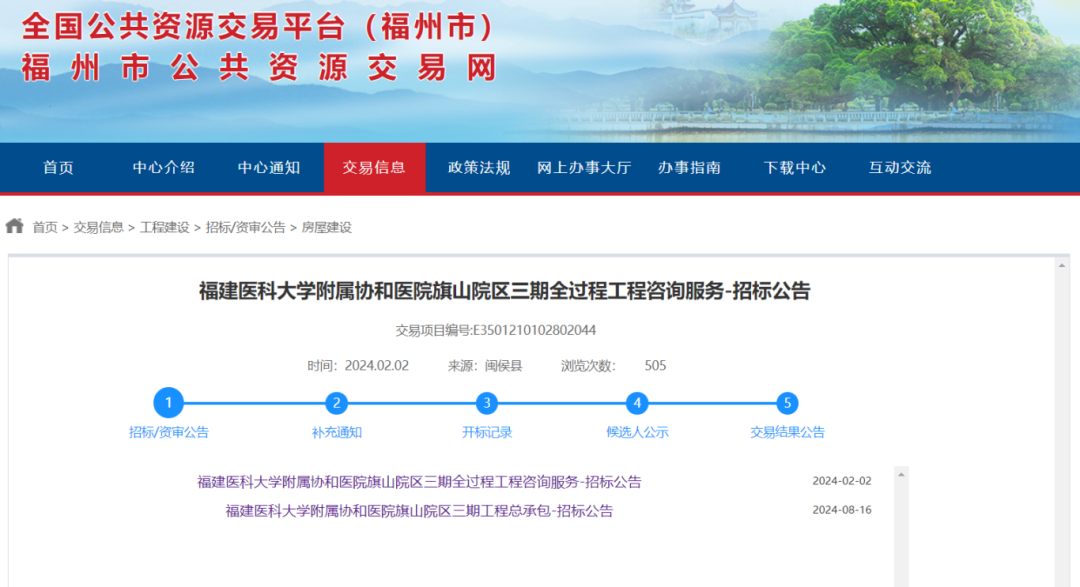Open the 补充通知 step label
This screenshot has width=1080, height=587.
[337, 433]
